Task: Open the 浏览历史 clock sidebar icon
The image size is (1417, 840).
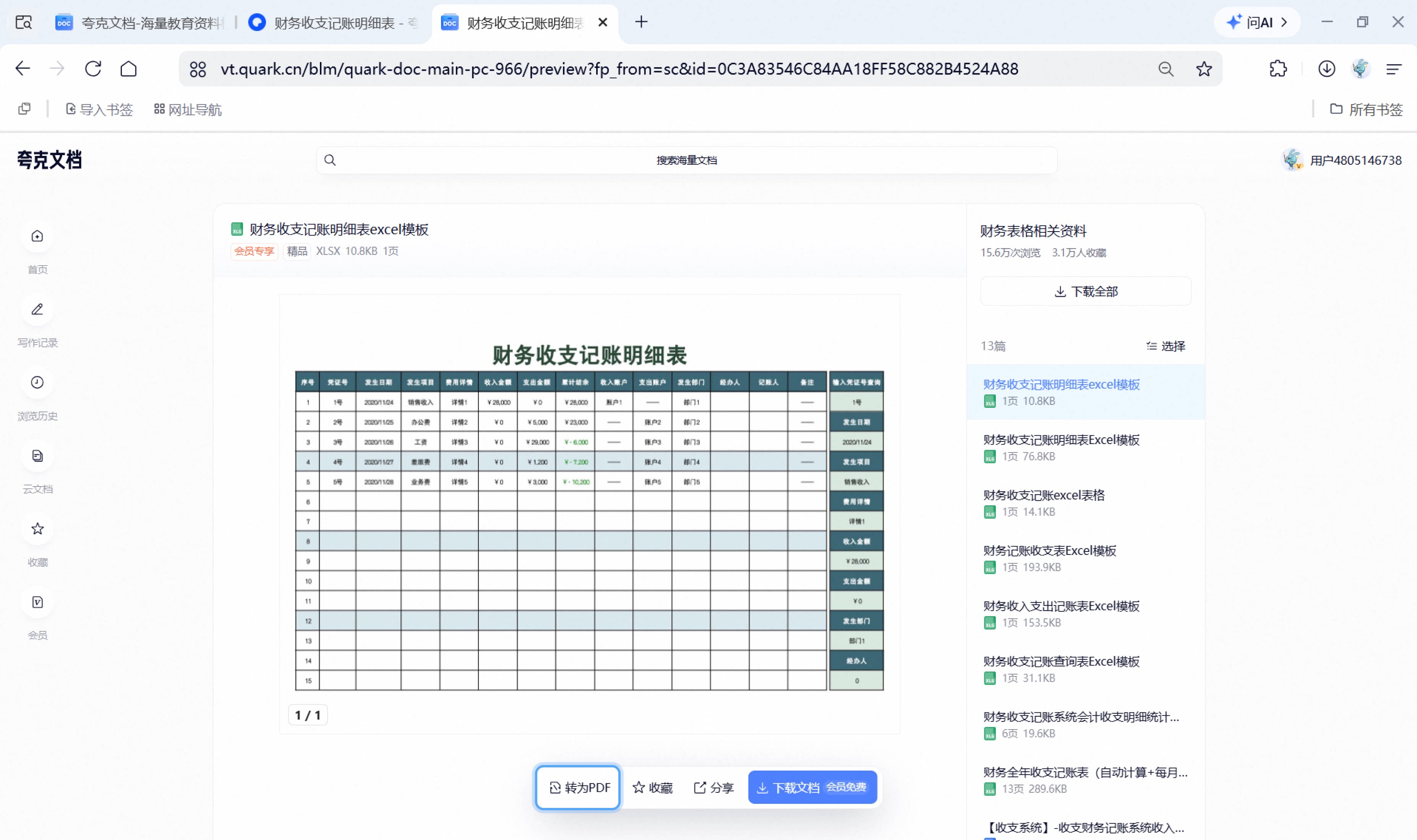Action: [x=37, y=383]
